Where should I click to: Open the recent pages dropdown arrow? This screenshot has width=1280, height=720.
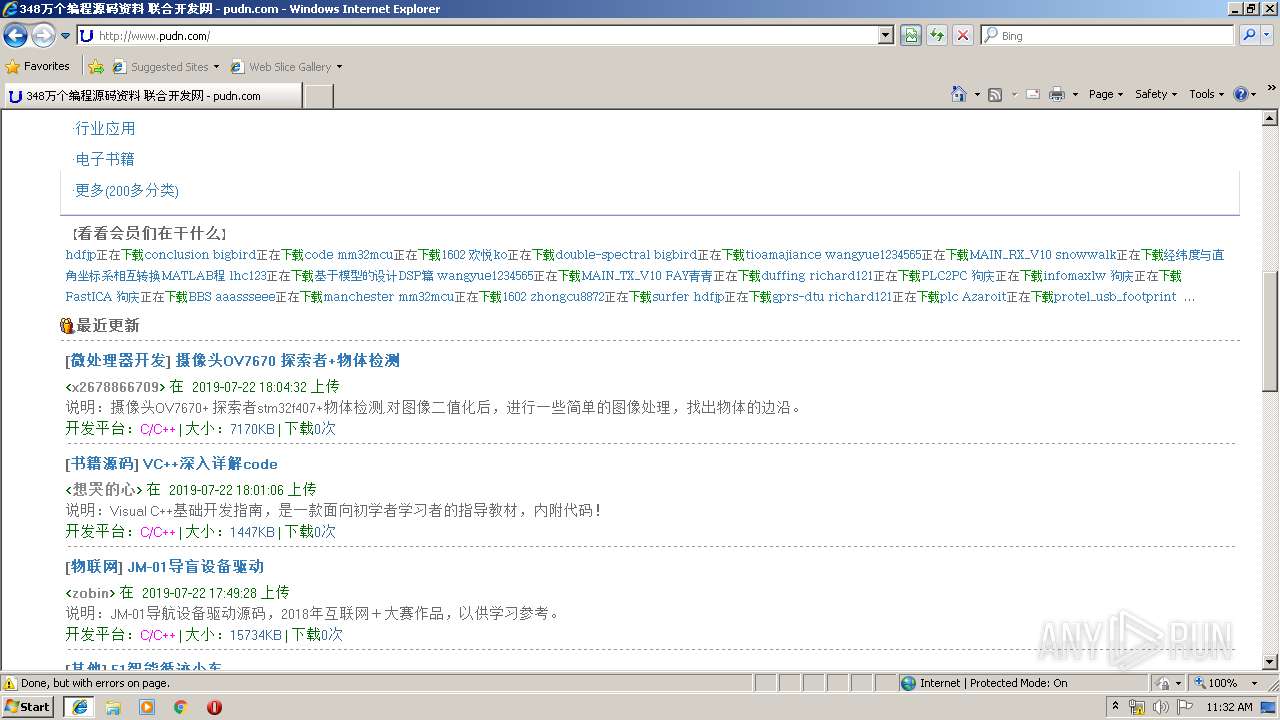[66, 36]
